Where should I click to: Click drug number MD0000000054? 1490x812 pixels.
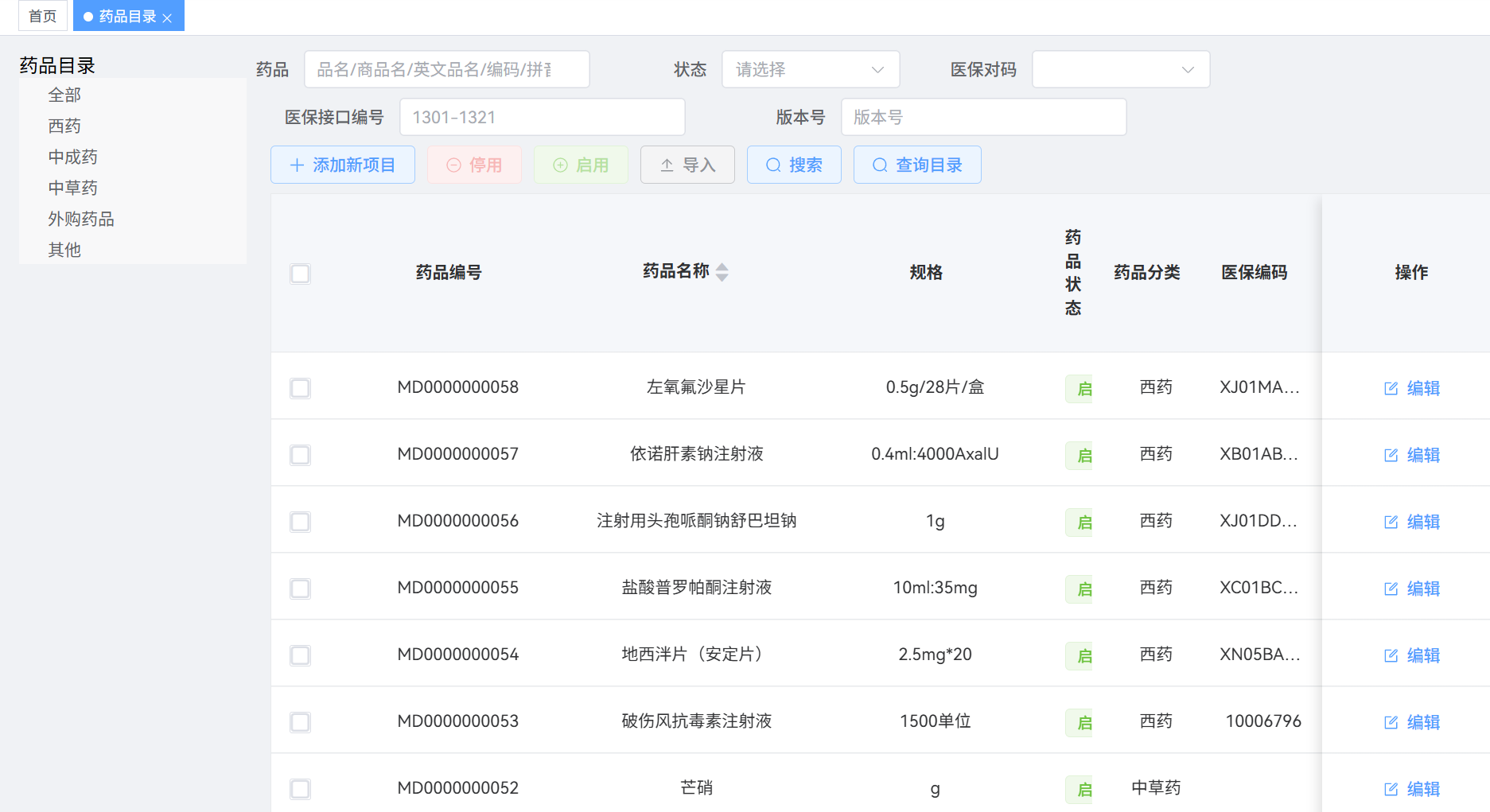click(458, 655)
